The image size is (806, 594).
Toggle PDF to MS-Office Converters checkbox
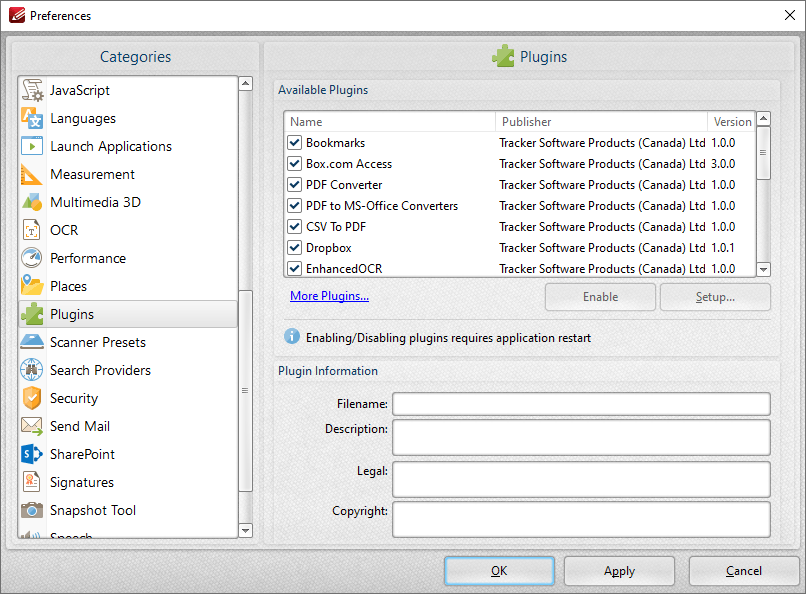pos(295,206)
